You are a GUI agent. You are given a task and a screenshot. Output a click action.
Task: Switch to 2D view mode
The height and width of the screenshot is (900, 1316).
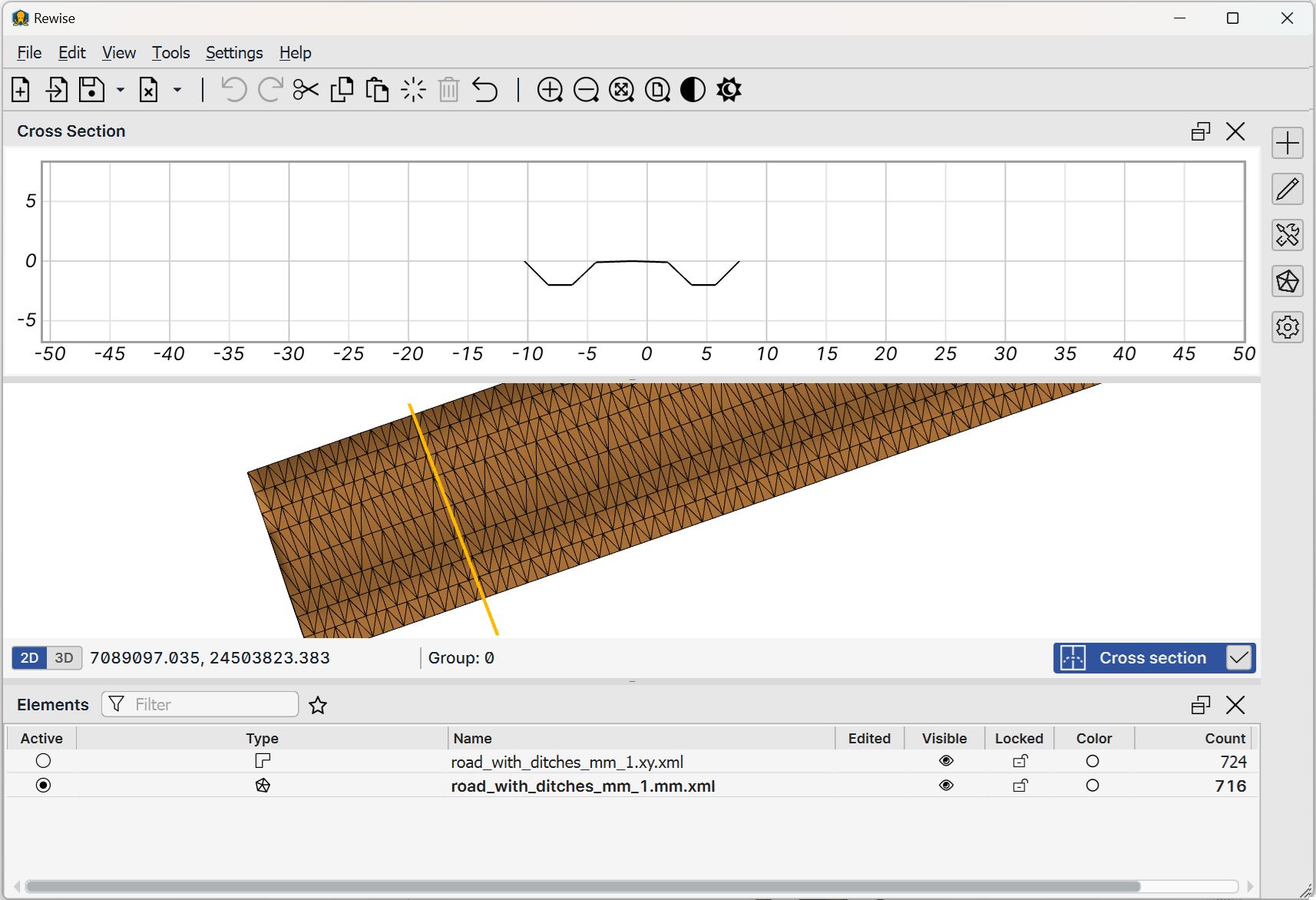(x=29, y=658)
